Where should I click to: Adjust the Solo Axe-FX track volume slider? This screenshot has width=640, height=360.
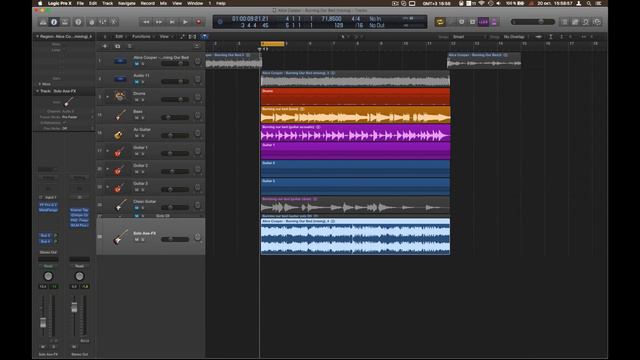click(175, 239)
